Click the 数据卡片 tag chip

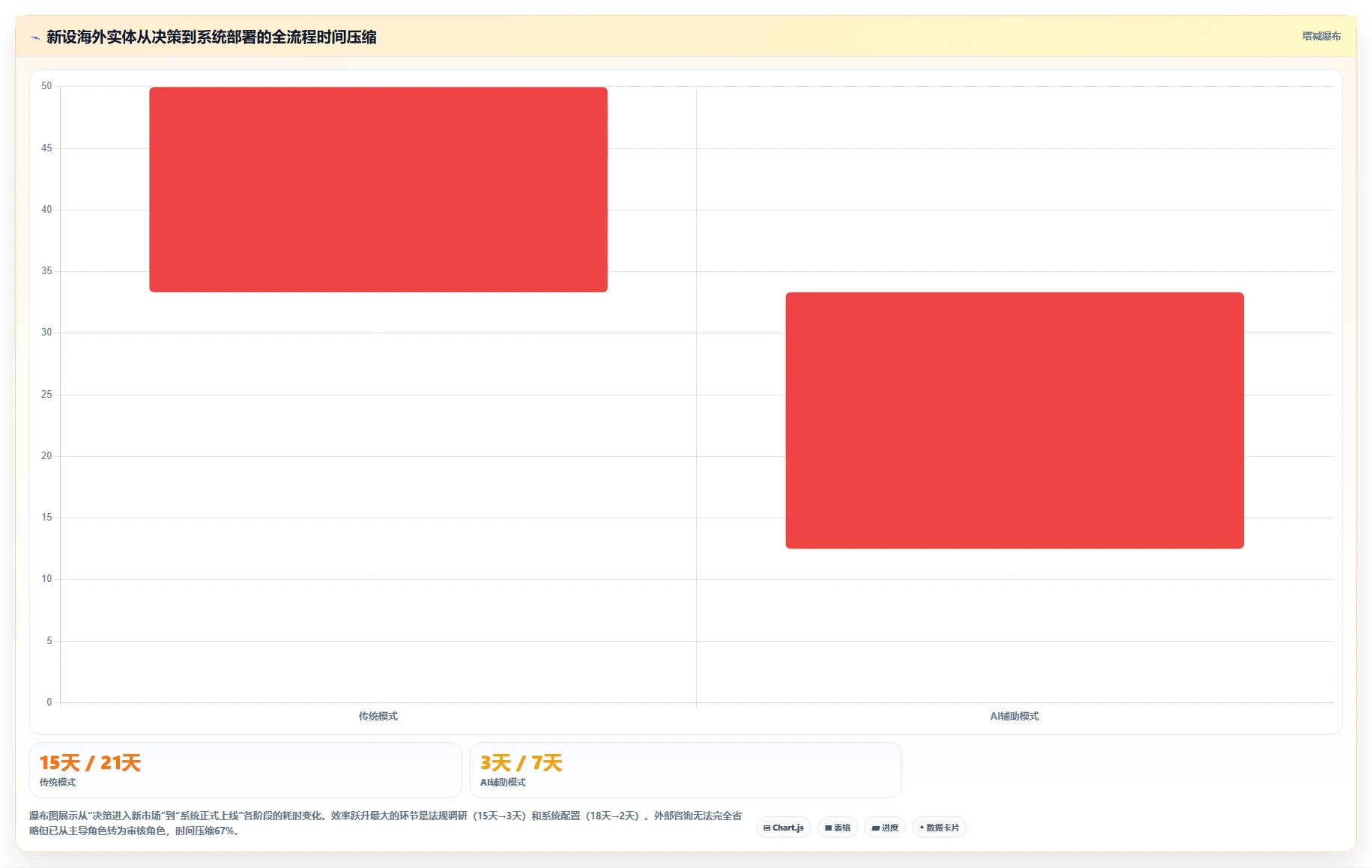click(x=939, y=828)
